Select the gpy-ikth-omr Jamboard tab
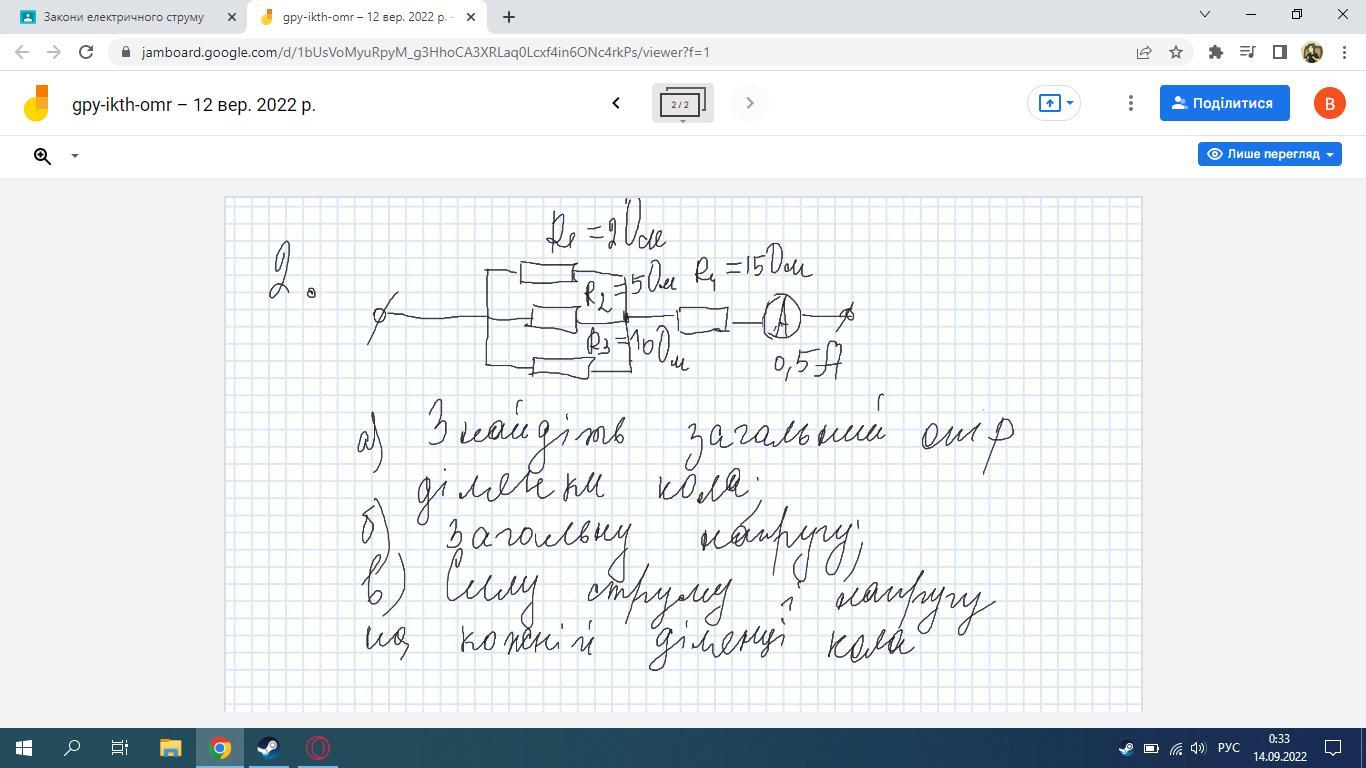 click(x=360, y=17)
